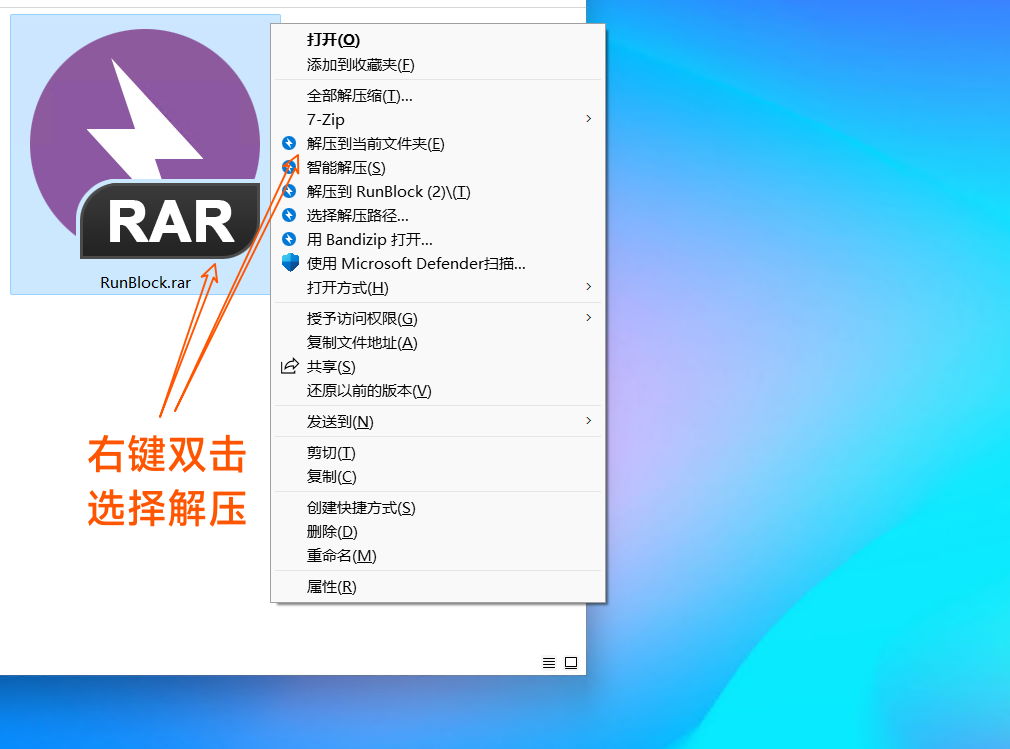This screenshot has width=1010, height=749.
Task: Click the RunBlock.rar file name label
Action: click(x=146, y=283)
